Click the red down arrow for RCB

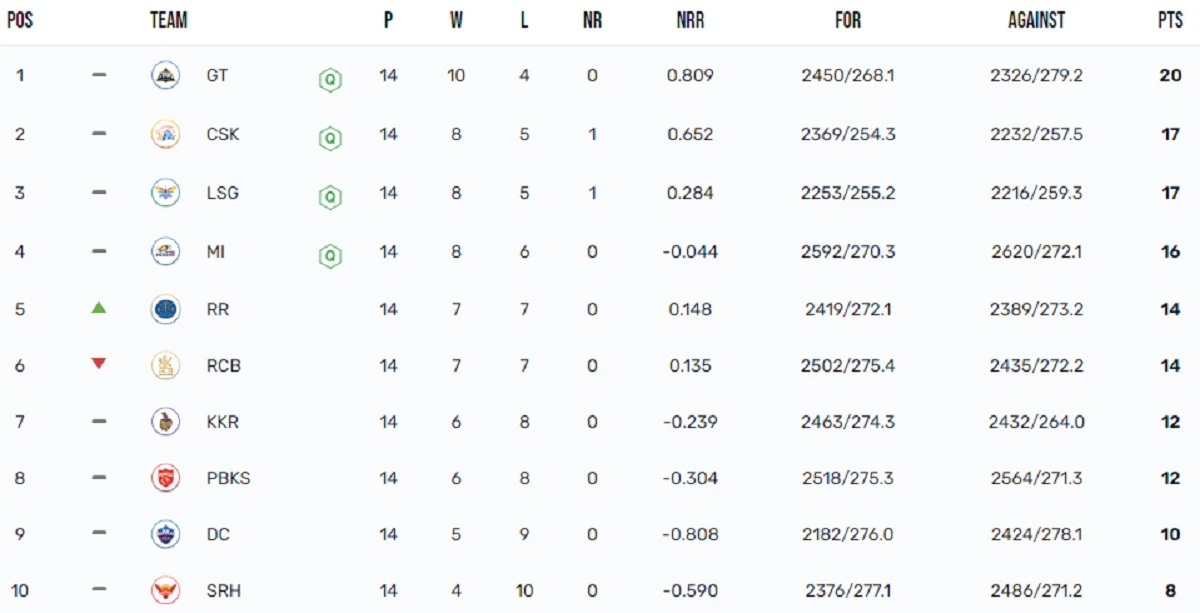[x=98, y=364]
